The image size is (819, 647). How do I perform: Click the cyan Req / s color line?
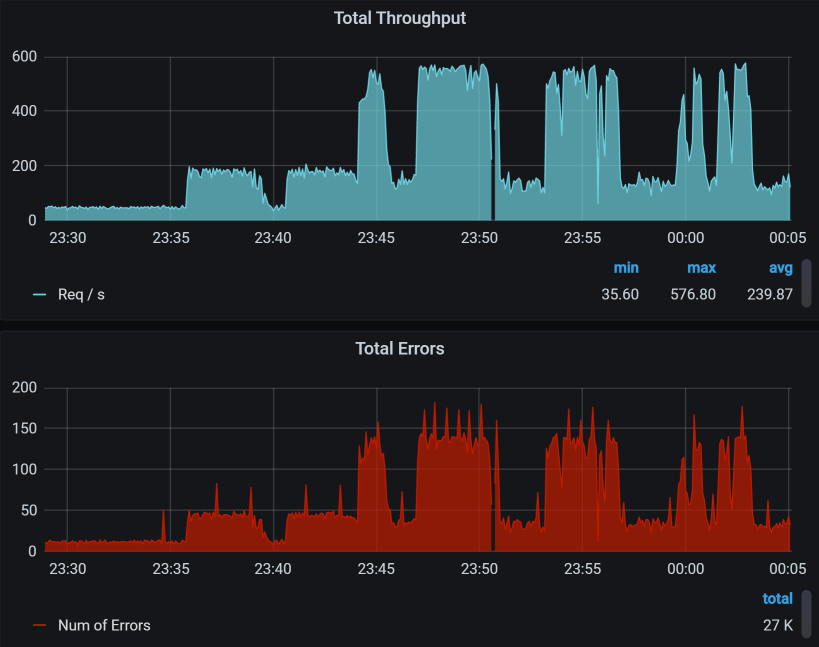pyautogui.click(x=40, y=294)
